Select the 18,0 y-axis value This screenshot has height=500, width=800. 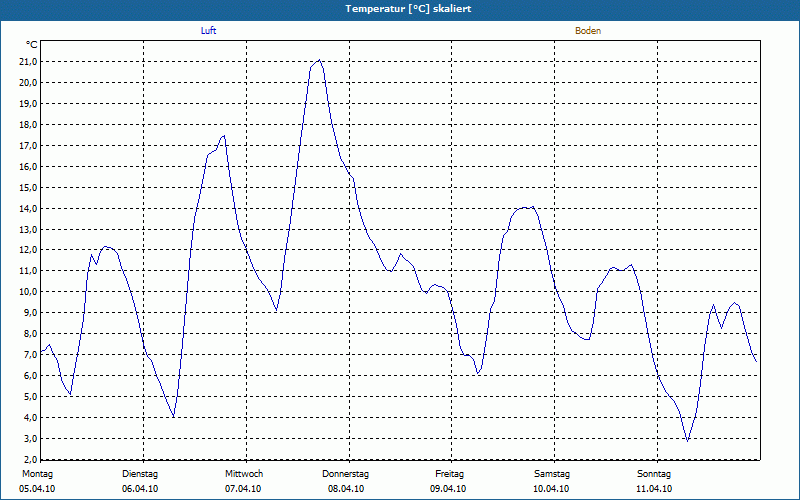point(28,124)
